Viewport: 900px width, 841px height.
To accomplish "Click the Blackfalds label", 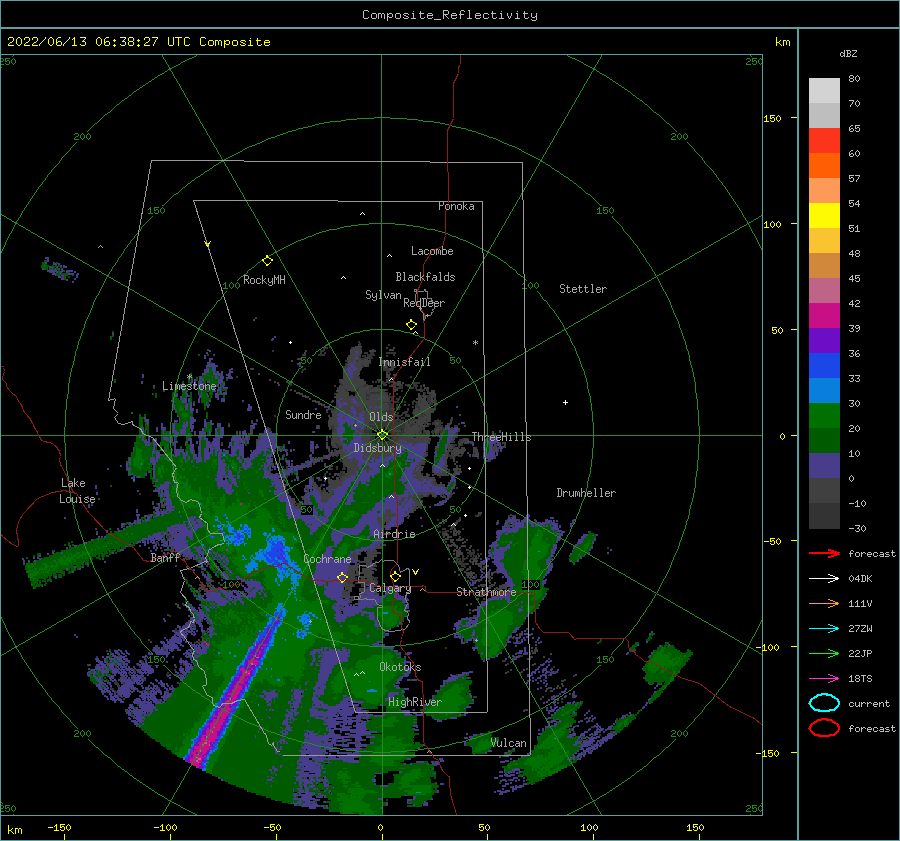I will pyautogui.click(x=425, y=277).
